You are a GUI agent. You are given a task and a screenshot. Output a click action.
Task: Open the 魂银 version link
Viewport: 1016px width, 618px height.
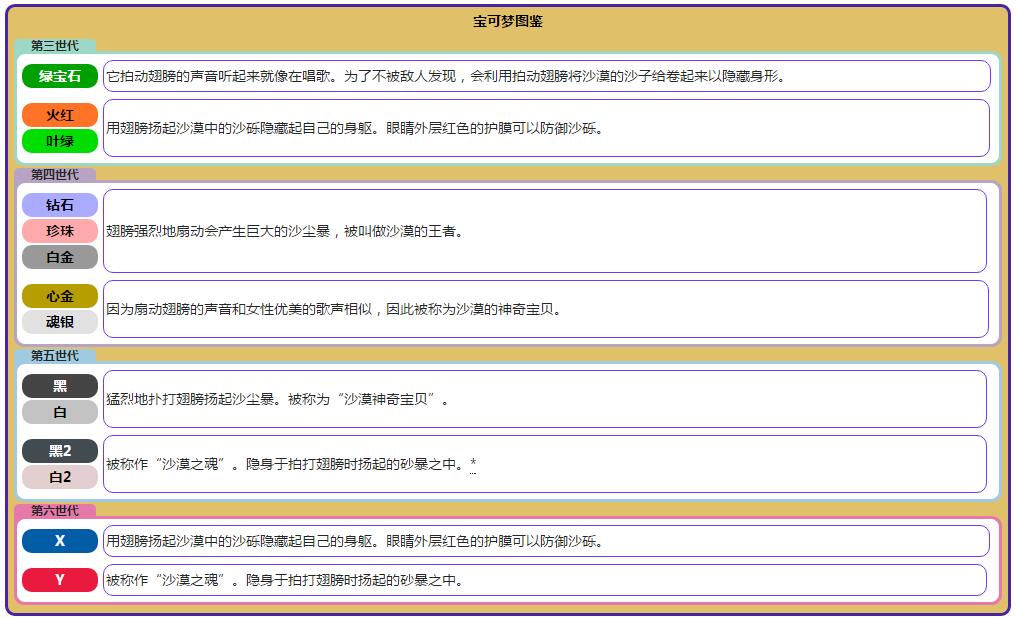pos(60,321)
